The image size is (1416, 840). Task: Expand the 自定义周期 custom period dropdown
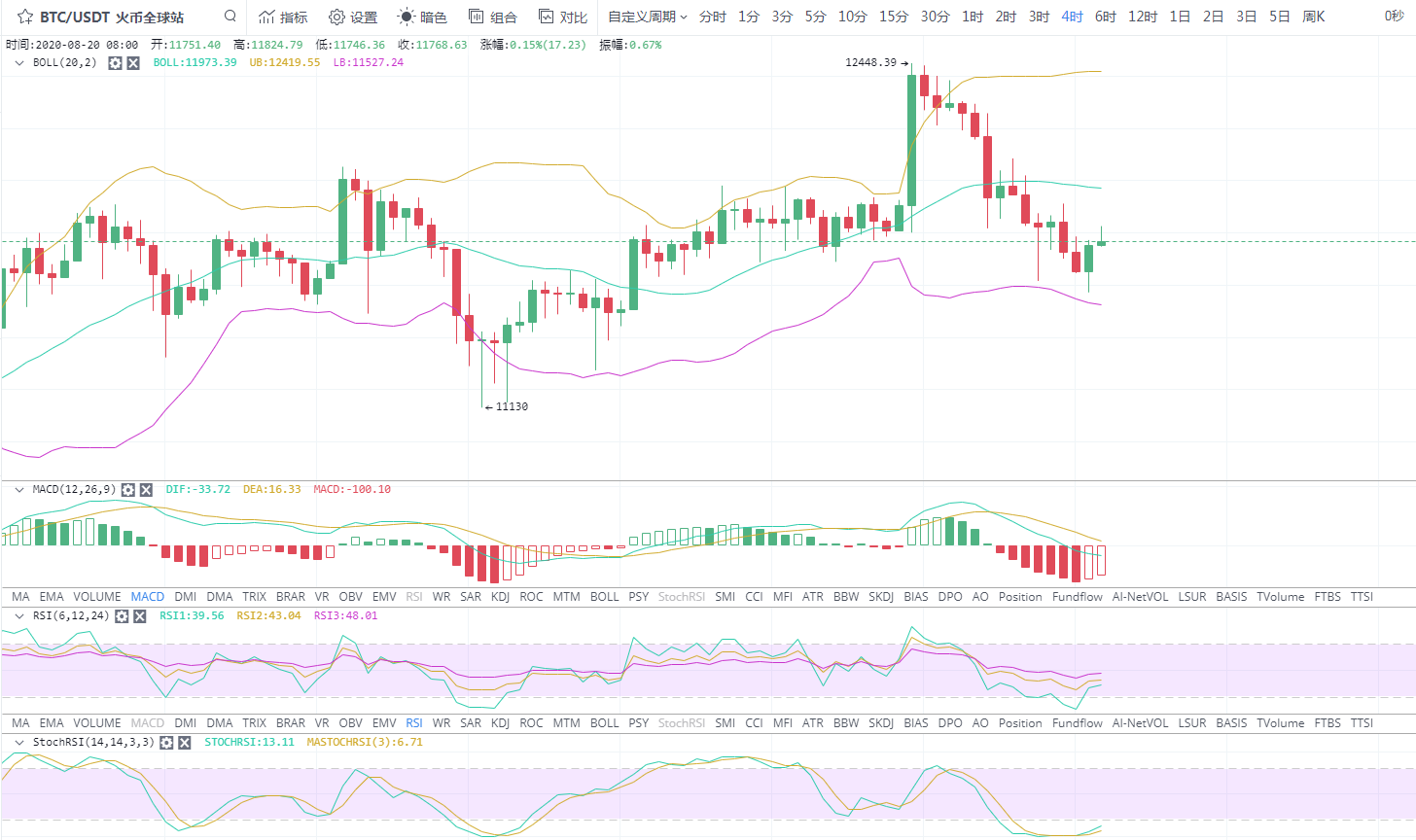pyautogui.click(x=648, y=17)
